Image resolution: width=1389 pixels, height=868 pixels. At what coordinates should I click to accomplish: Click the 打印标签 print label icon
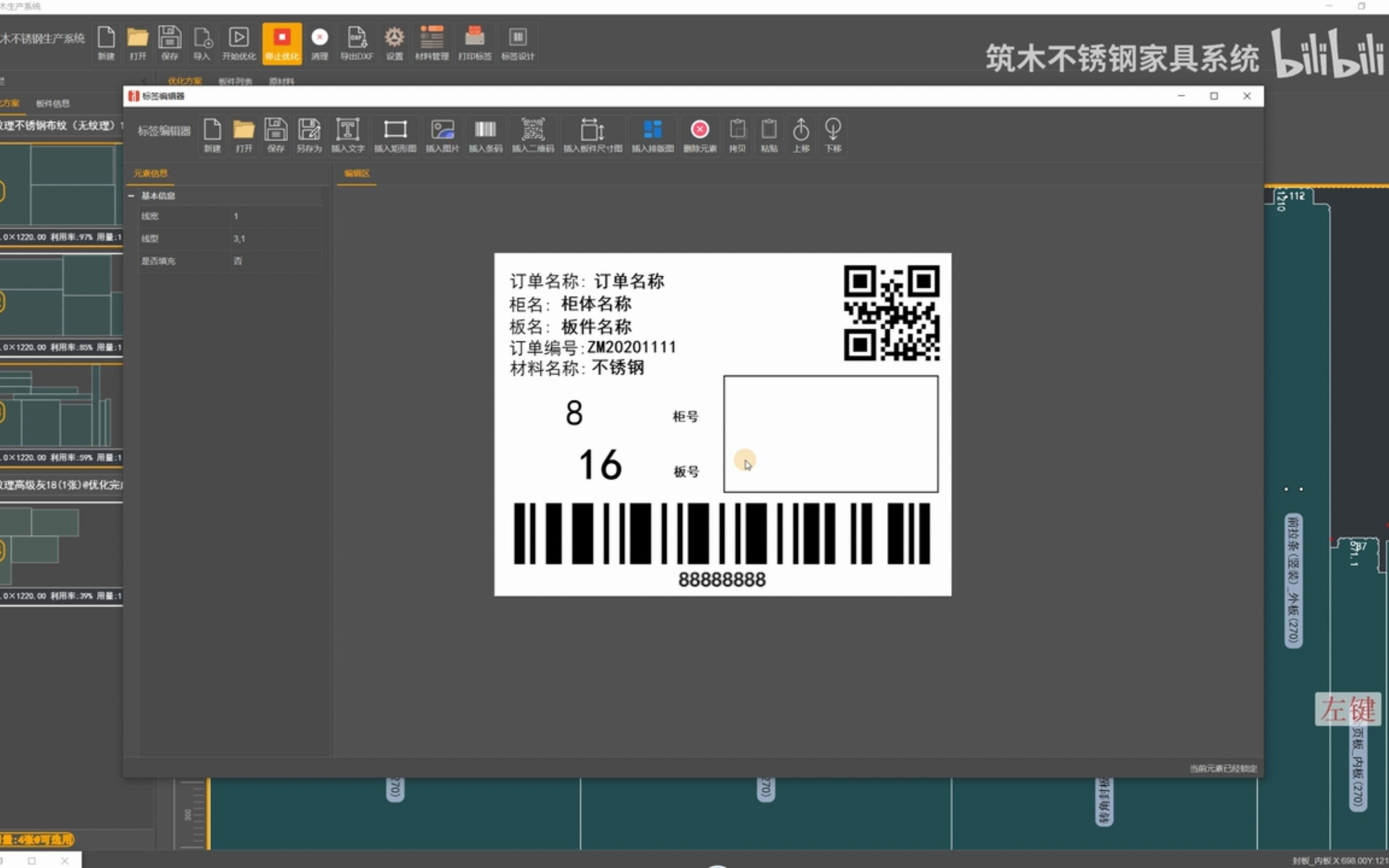(x=475, y=43)
